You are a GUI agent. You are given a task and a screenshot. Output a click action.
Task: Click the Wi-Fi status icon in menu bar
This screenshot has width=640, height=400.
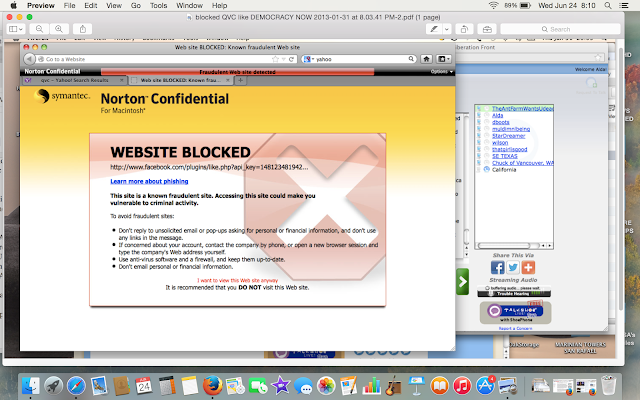pyautogui.click(x=493, y=5)
